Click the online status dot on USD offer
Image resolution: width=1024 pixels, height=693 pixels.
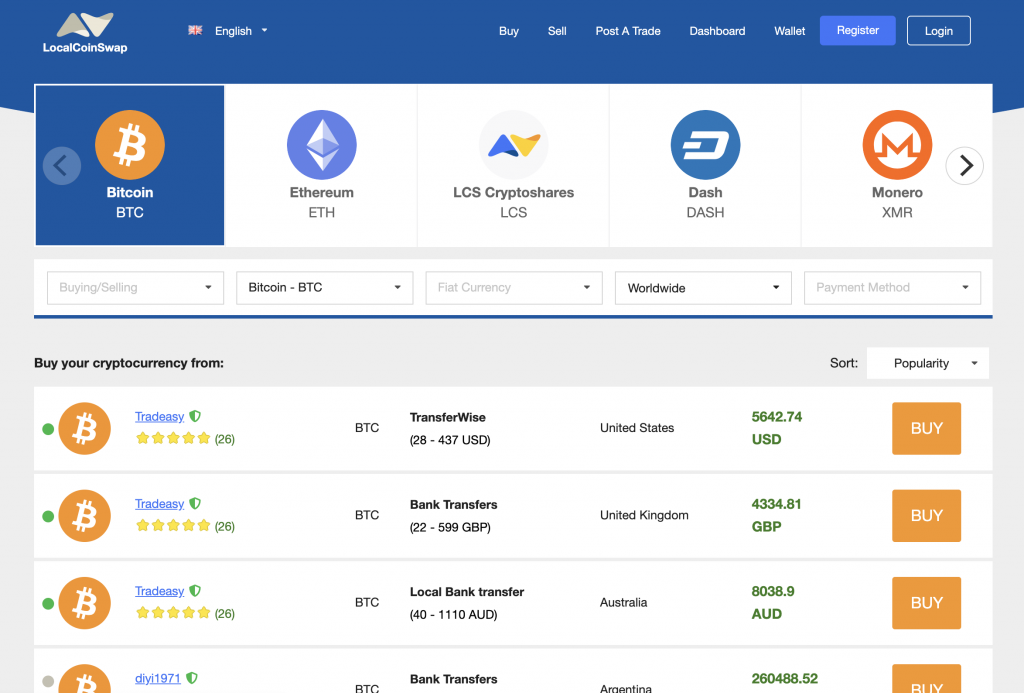pos(48,429)
